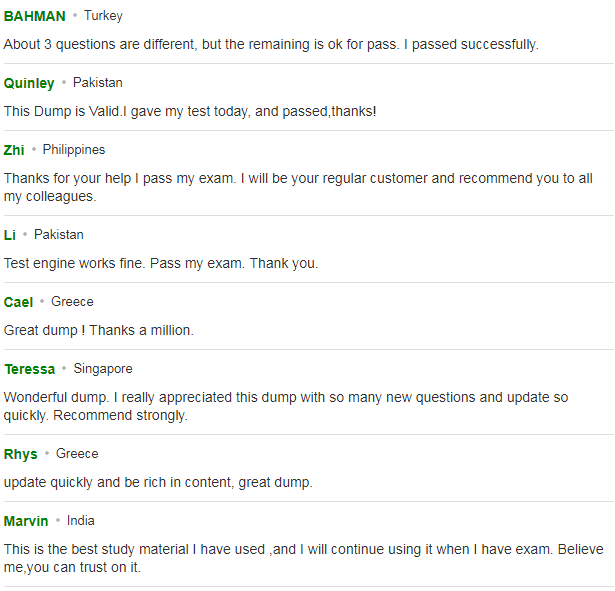Select the reviewer name Quinley
Screen dimensions: 615x591
[29, 83]
